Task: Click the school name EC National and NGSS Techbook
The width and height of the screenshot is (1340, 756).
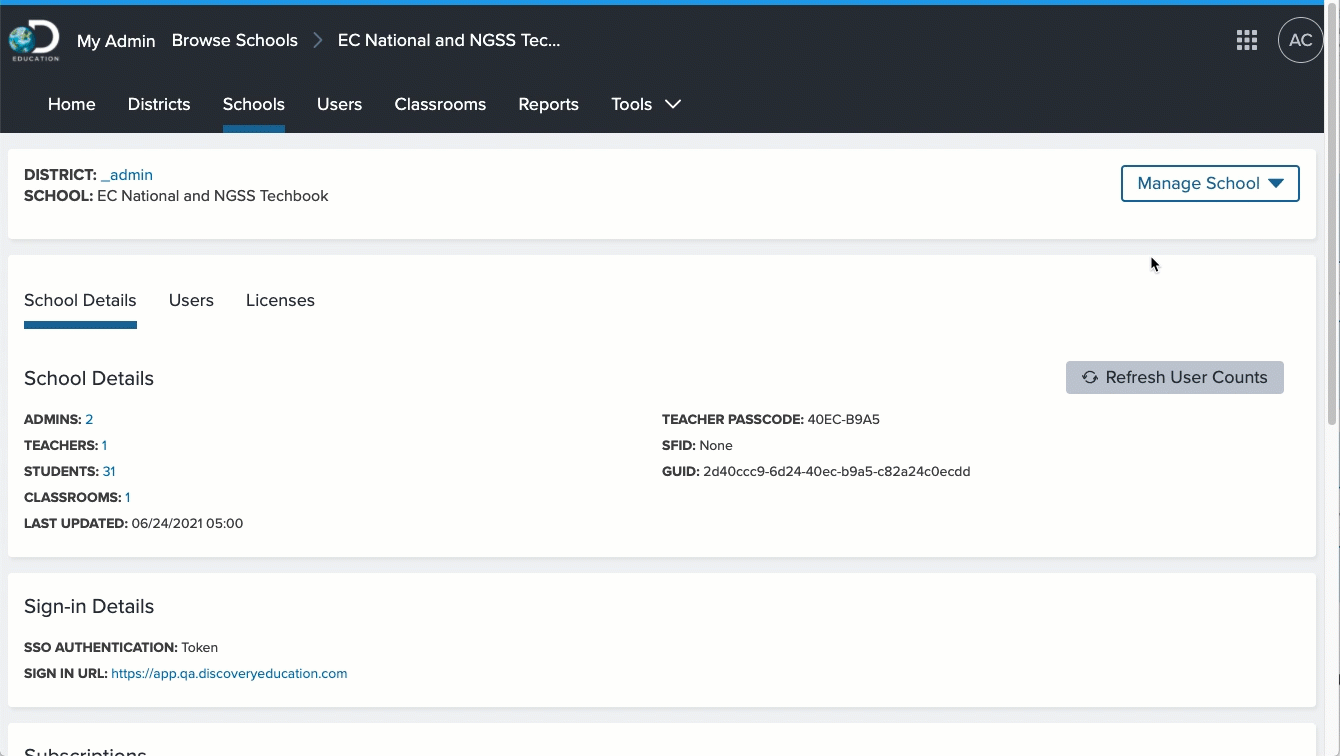Action: coord(213,196)
